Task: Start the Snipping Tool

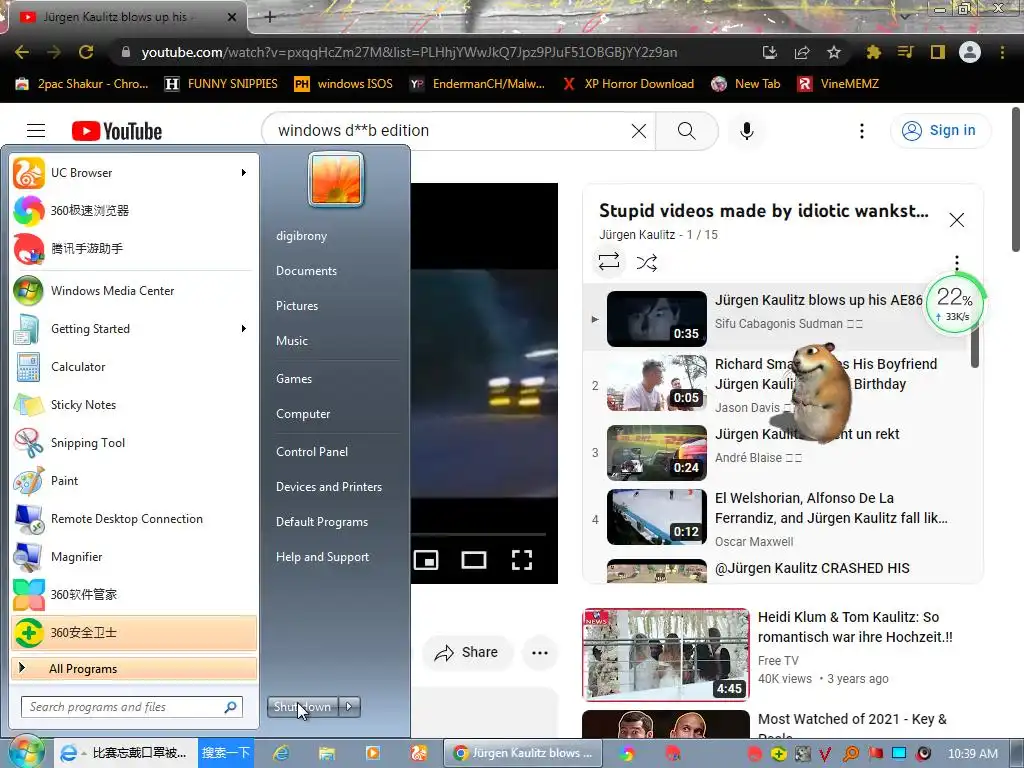Action: [134, 443]
